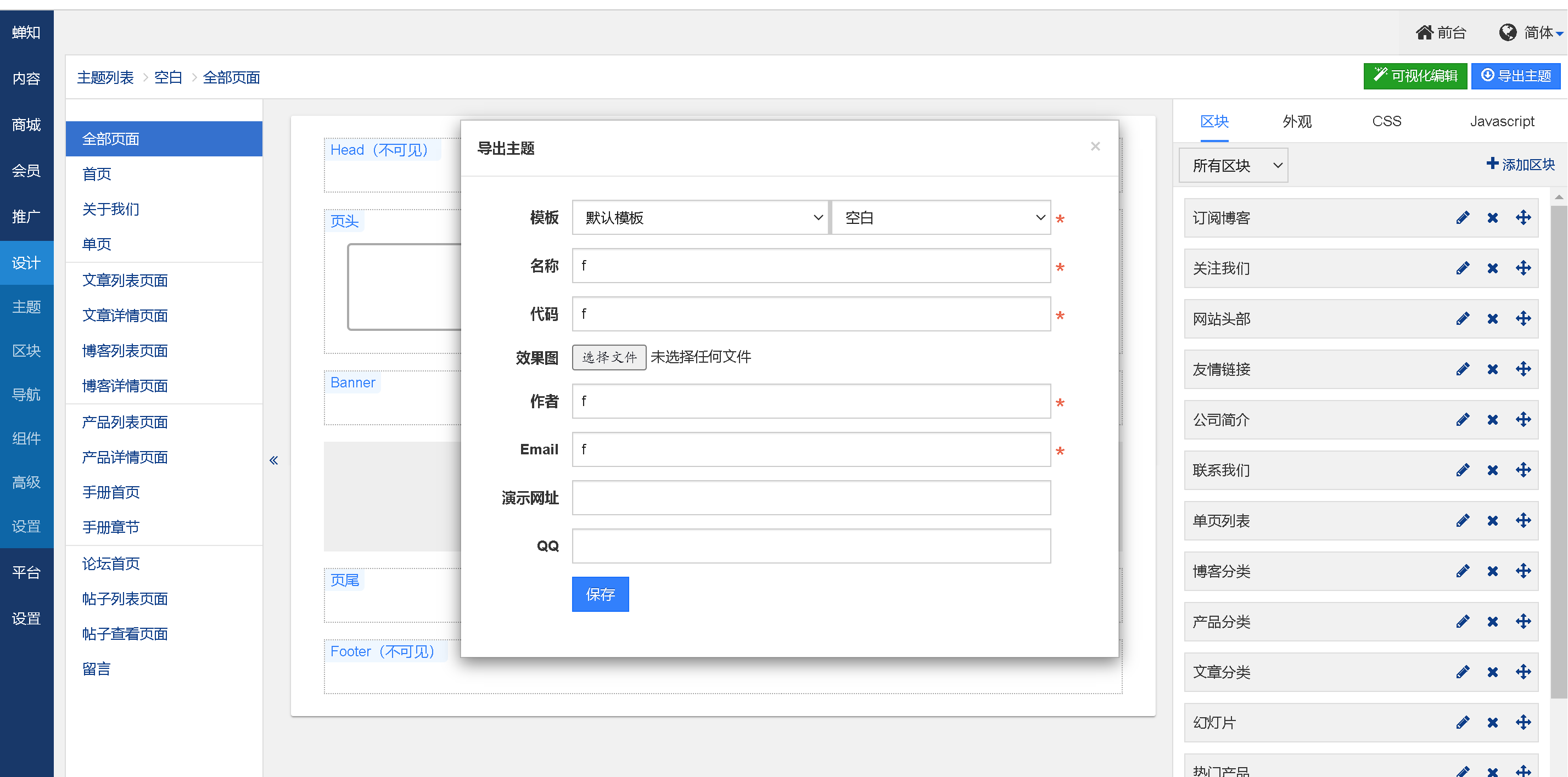Click the globe language icon

[1507, 32]
